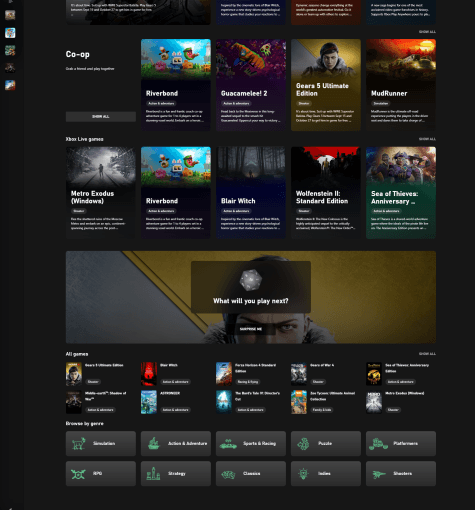
Task: Open the Sea of Thieves: Anniversary card
Action: 401,193
